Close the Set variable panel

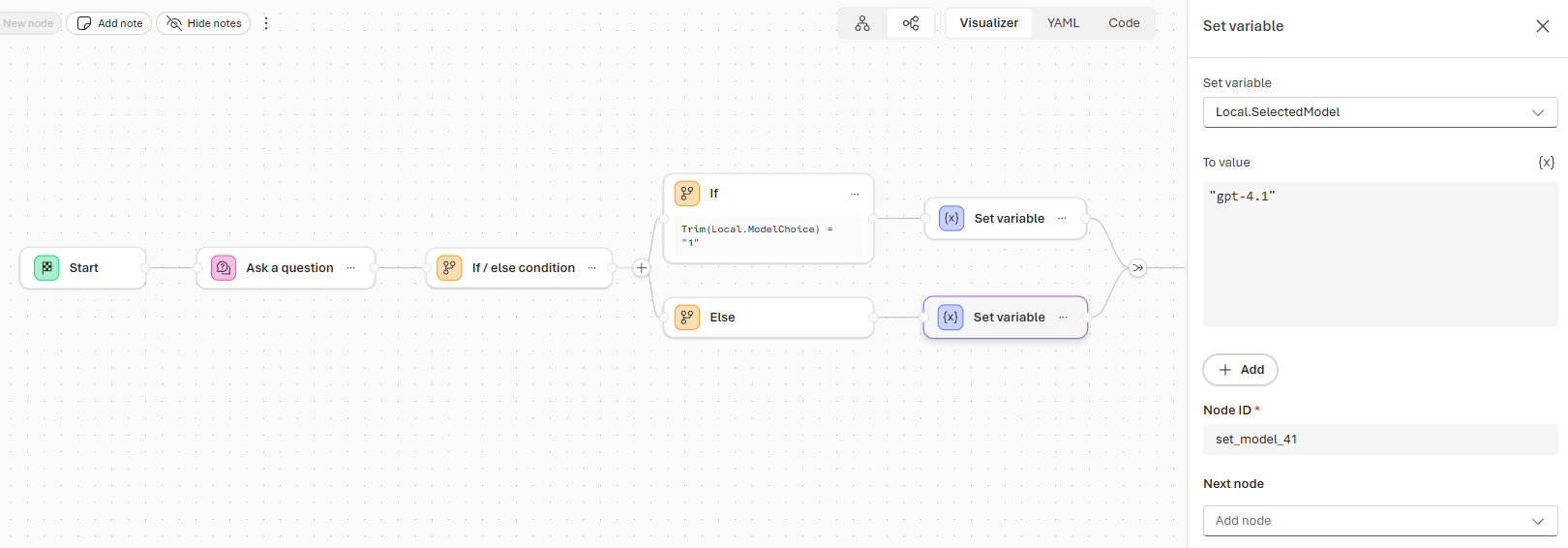coord(1542,26)
